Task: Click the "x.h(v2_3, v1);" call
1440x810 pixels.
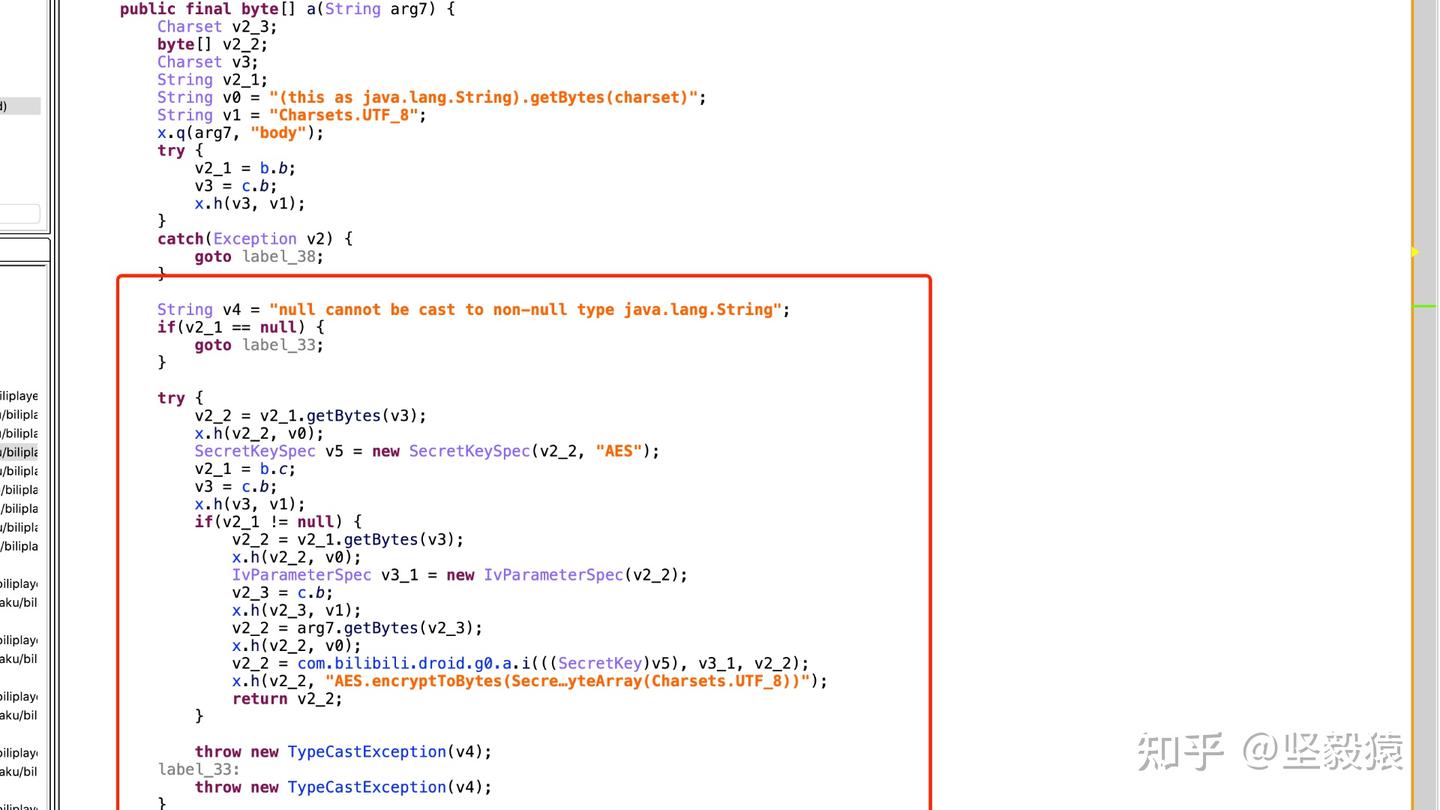Action: point(296,610)
